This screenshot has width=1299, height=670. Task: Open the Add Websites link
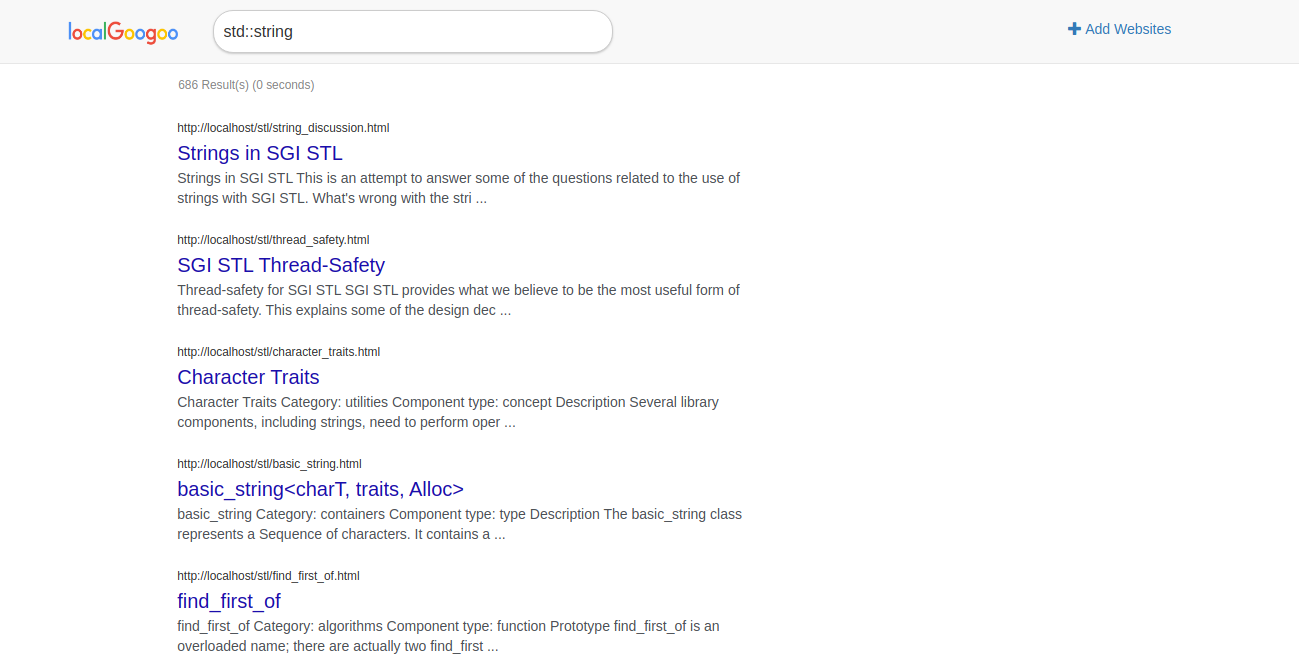pyautogui.click(x=1127, y=29)
